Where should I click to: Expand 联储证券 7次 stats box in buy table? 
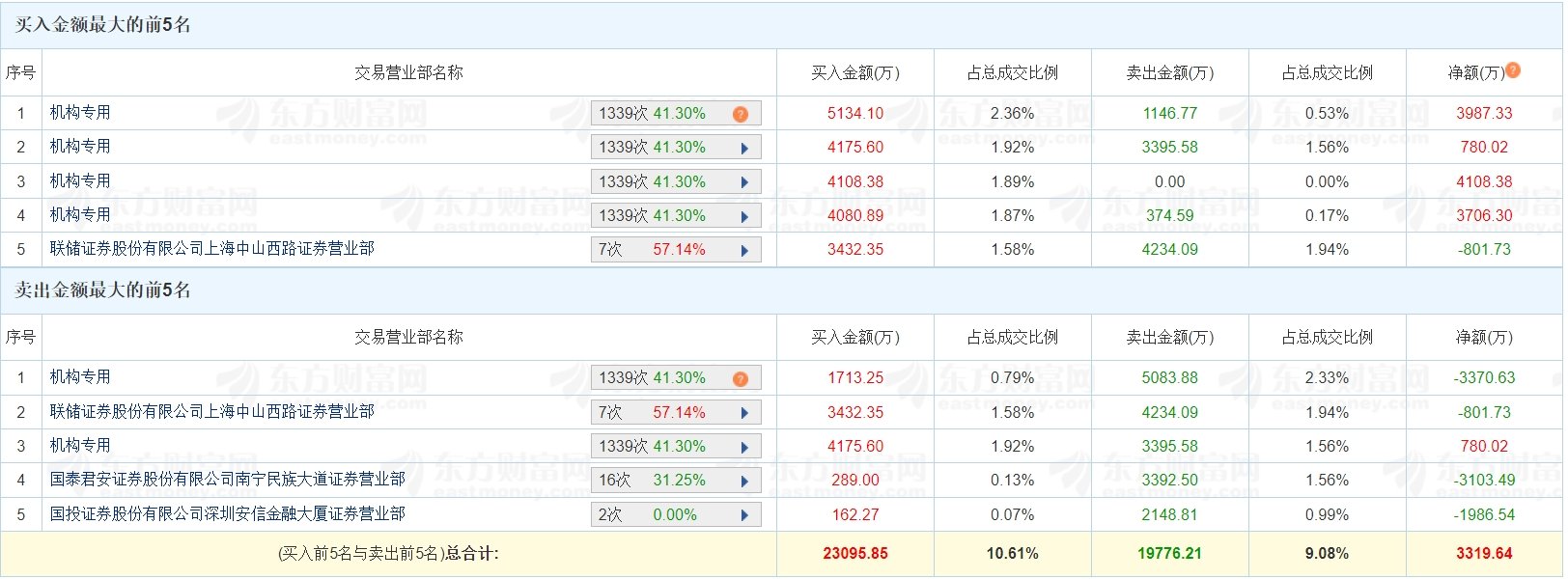(675, 250)
